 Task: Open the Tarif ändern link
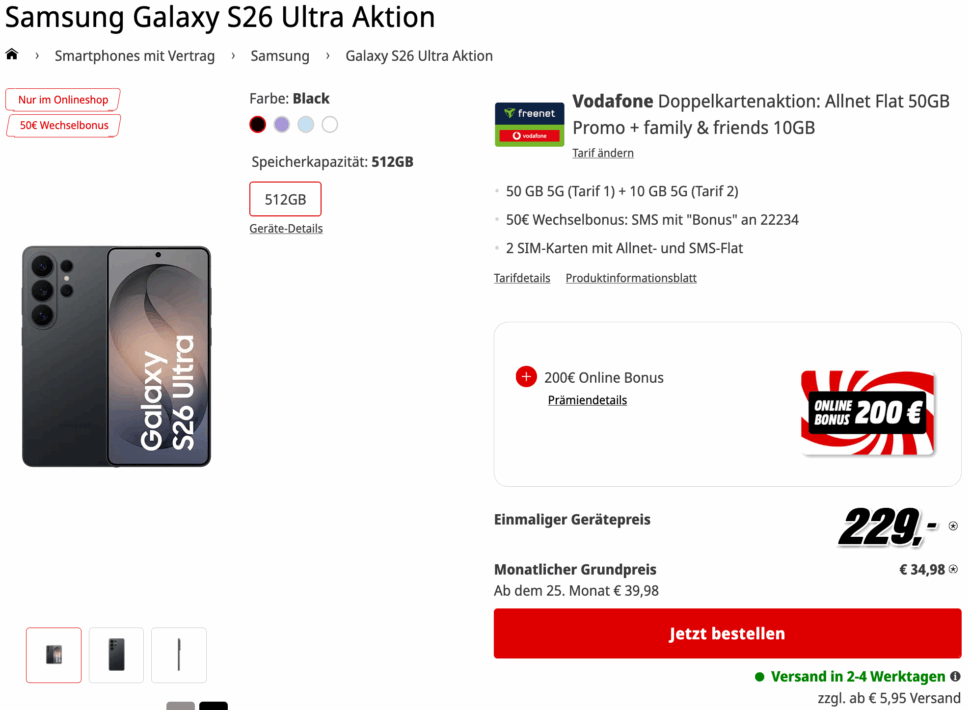click(602, 152)
